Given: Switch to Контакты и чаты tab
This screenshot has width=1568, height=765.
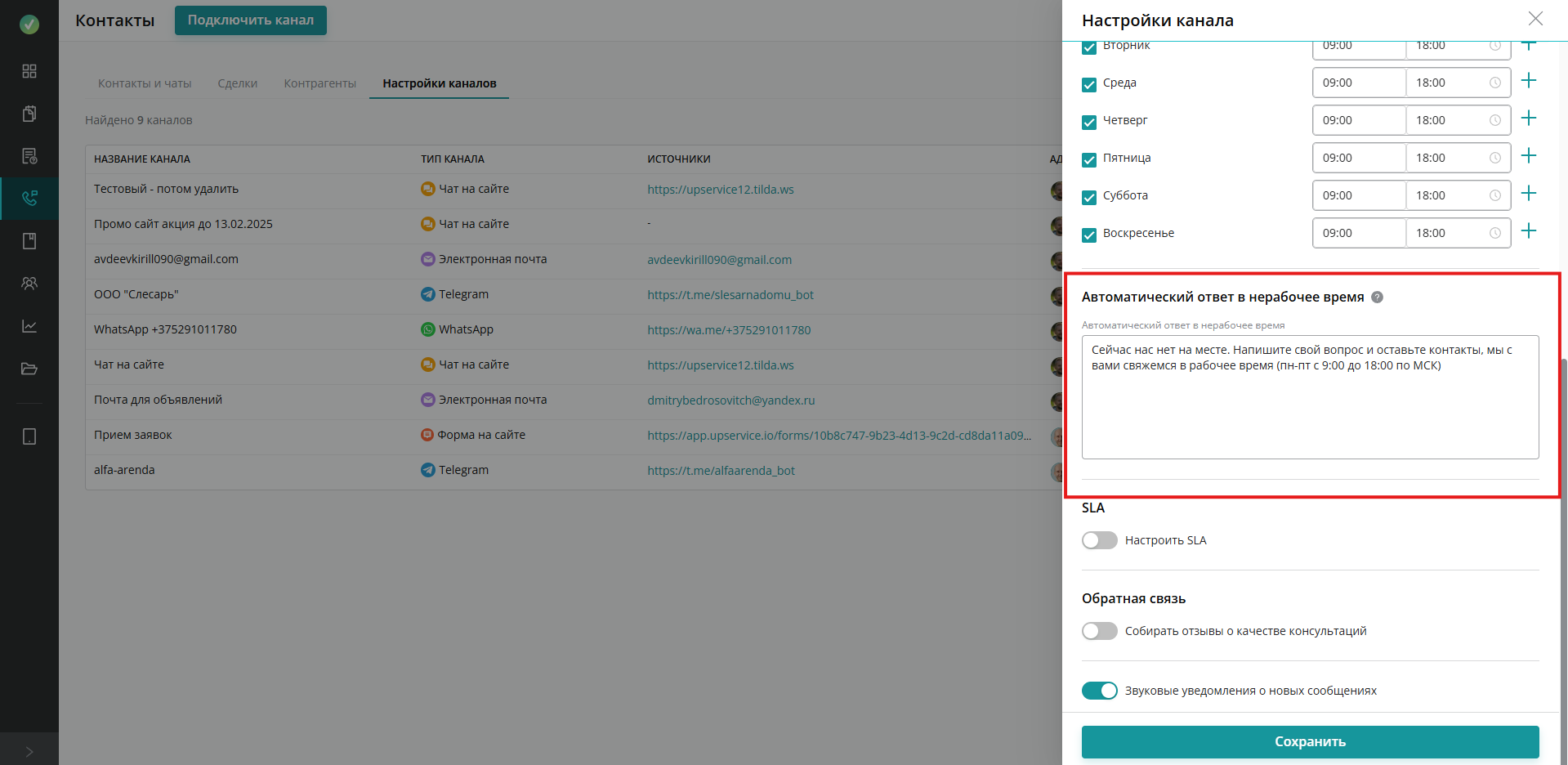Looking at the screenshot, I should click(145, 83).
